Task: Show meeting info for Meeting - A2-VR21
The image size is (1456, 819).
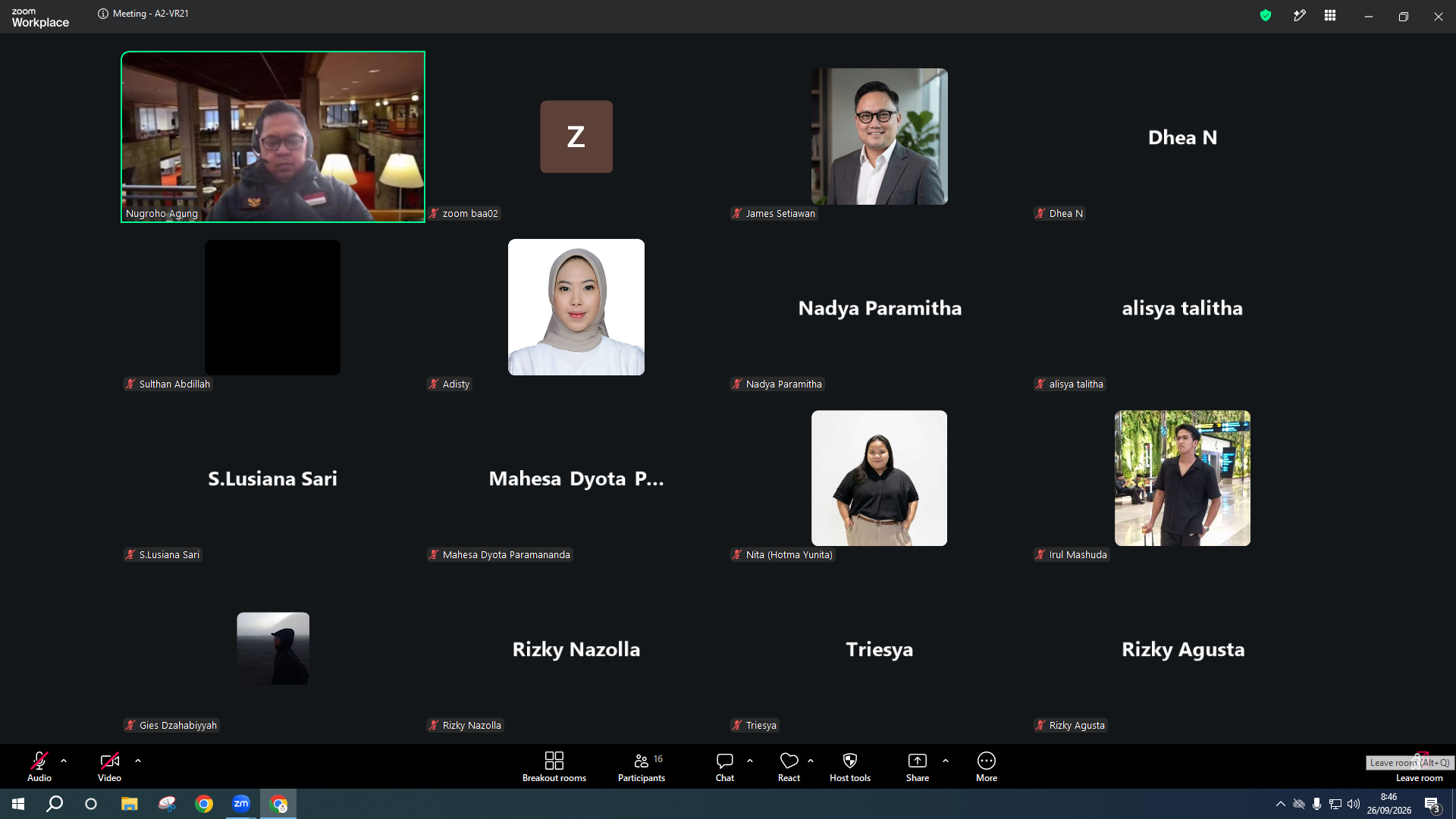Action: click(x=103, y=14)
